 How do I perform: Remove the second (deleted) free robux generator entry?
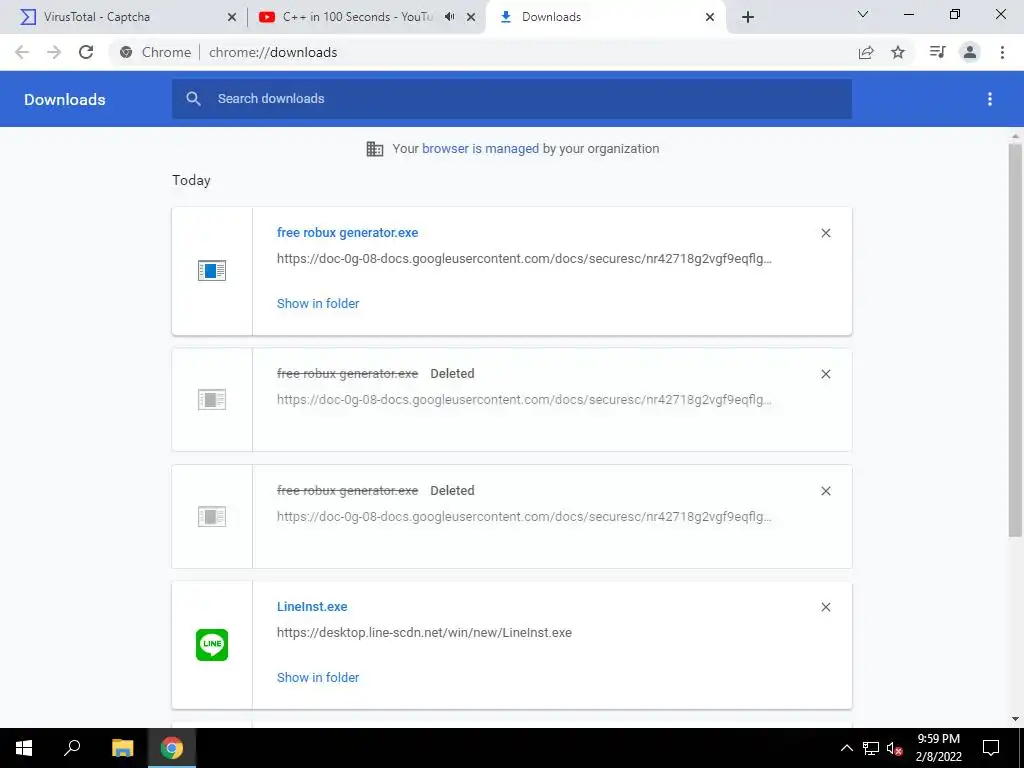825,374
